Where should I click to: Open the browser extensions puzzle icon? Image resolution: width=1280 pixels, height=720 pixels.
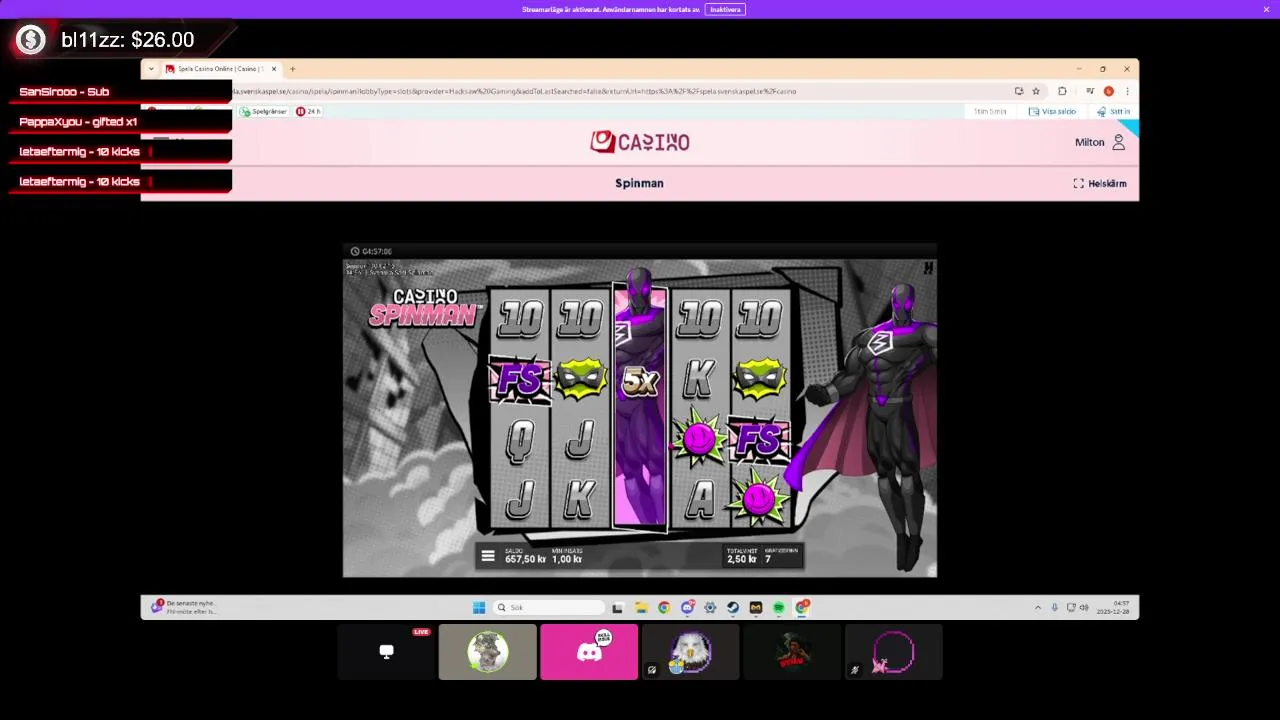[x=1062, y=91]
